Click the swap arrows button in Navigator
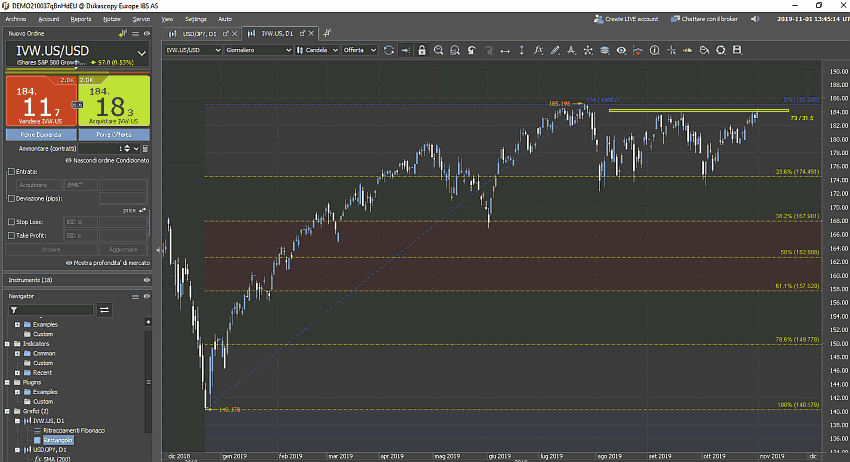Viewport: 850px width, 462px height. coord(104,310)
